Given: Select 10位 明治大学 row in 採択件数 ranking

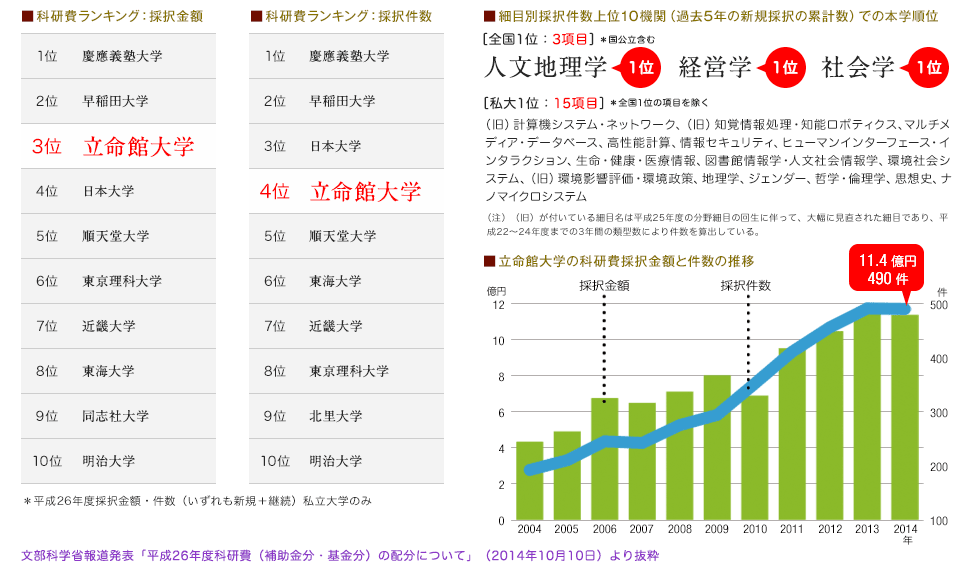Looking at the screenshot, I should (346, 461).
